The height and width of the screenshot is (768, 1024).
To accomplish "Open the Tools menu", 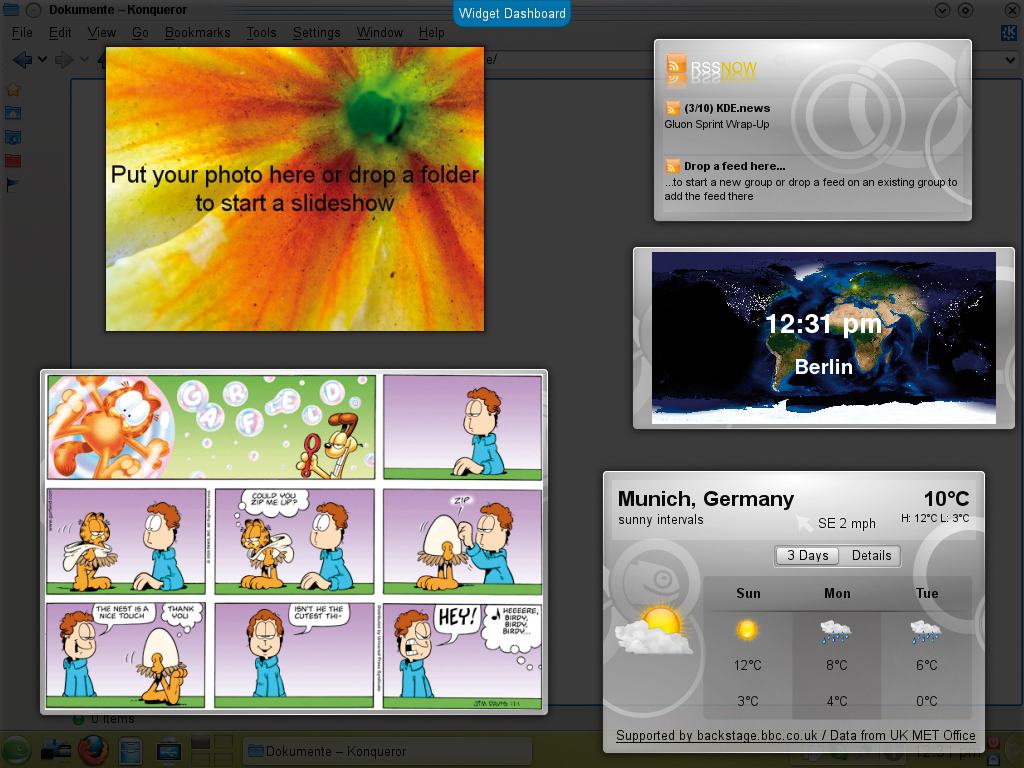I will click(261, 33).
